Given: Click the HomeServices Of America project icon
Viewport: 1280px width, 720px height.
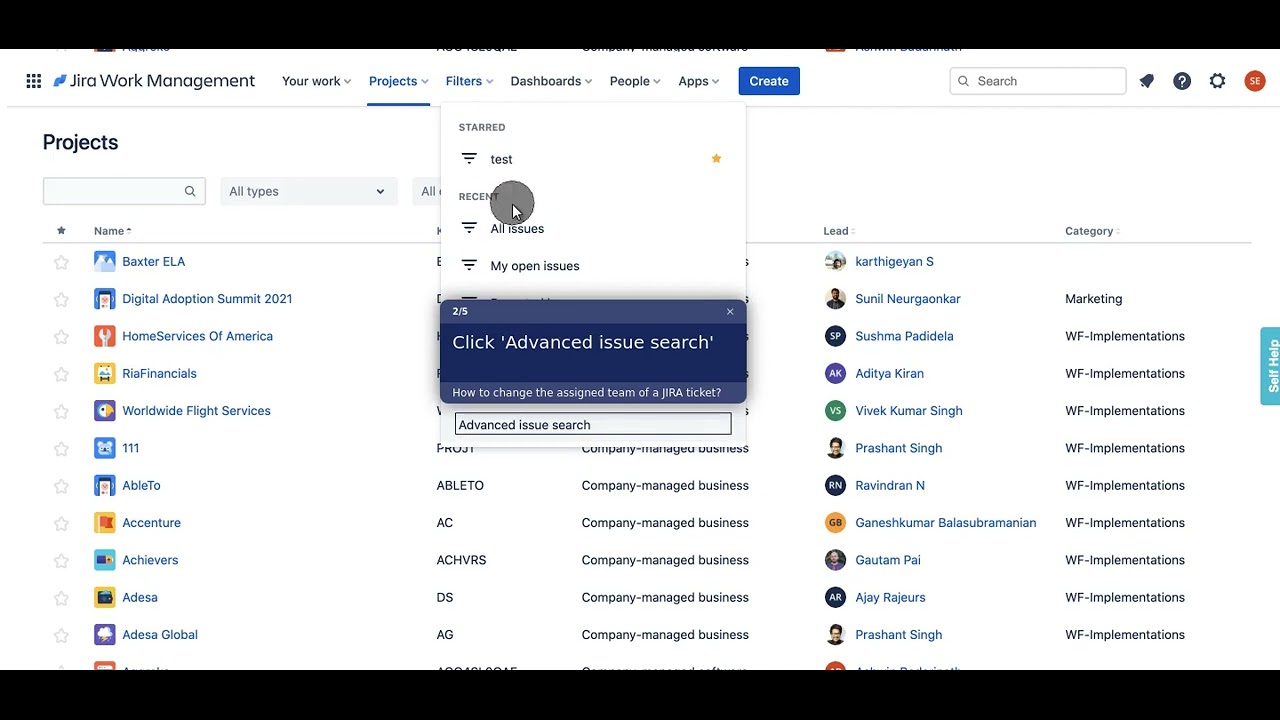Looking at the screenshot, I should (x=105, y=336).
